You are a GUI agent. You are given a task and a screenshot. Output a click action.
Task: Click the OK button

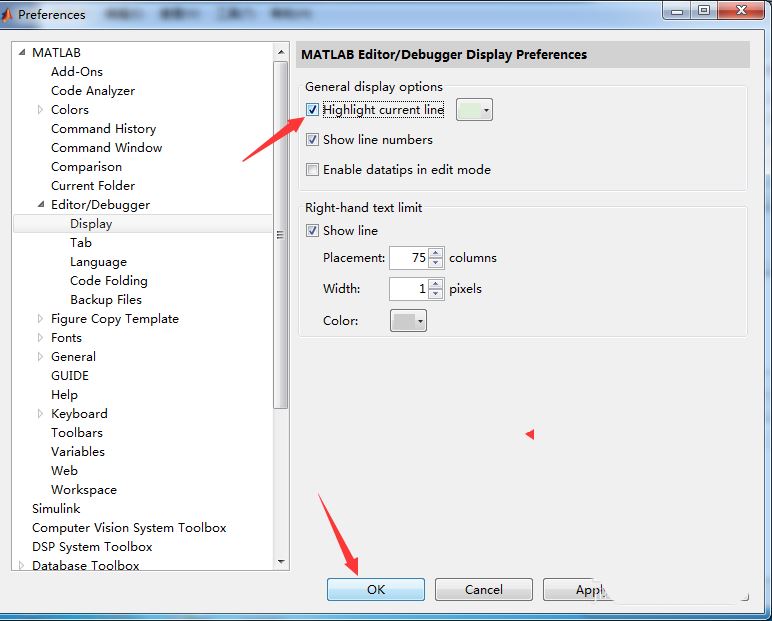click(376, 589)
